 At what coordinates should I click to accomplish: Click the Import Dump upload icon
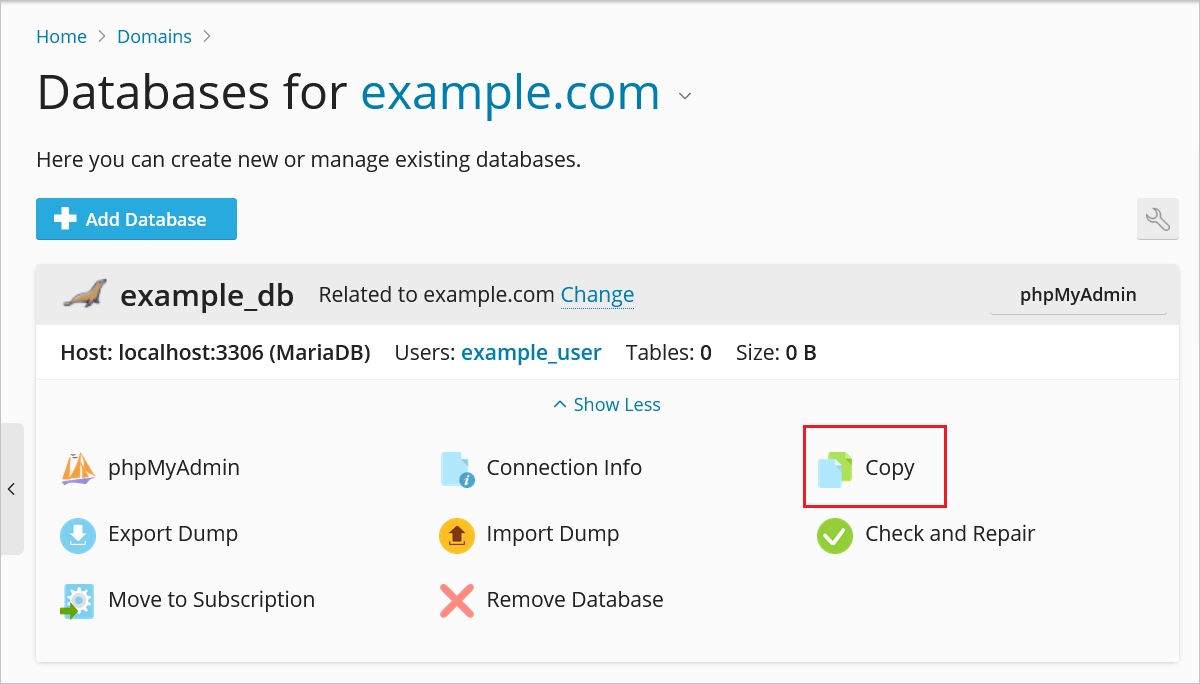point(457,535)
